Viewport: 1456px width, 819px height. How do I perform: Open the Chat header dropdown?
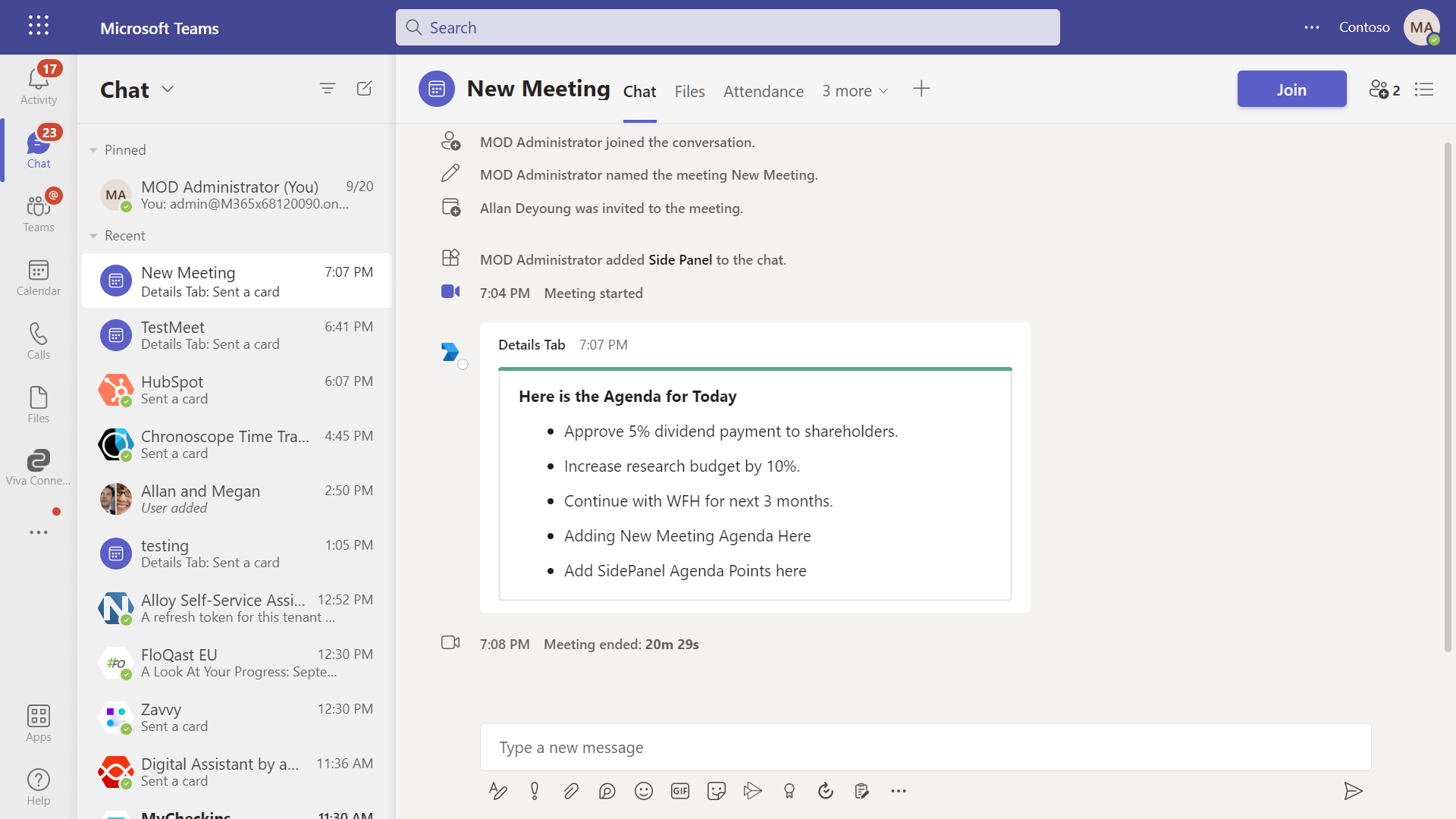click(x=168, y=89)
